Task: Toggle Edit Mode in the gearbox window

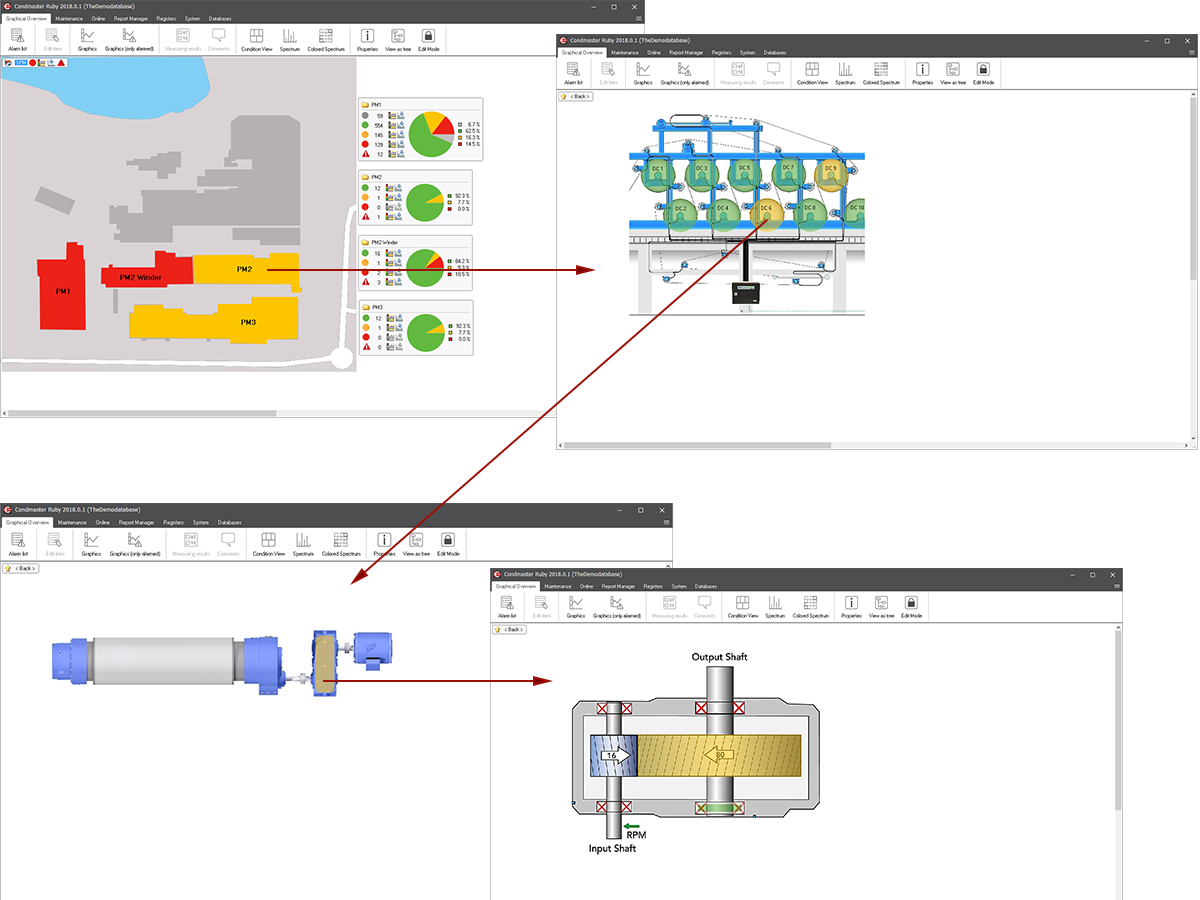Action: tap(912, 608)
